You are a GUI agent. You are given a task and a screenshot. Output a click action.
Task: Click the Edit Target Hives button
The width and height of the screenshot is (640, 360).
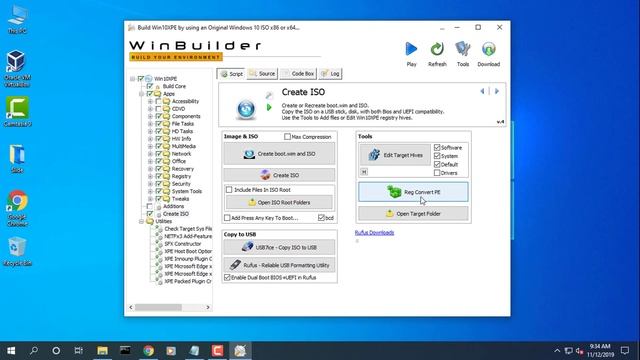[395, 155]
